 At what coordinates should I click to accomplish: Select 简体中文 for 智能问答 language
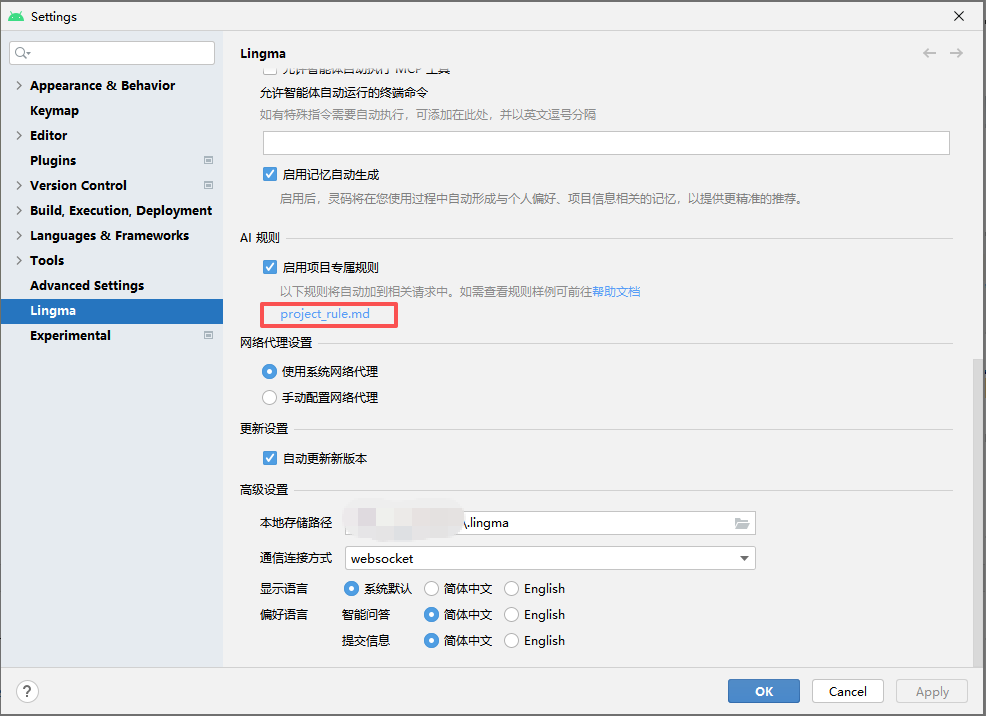point(431,614)
